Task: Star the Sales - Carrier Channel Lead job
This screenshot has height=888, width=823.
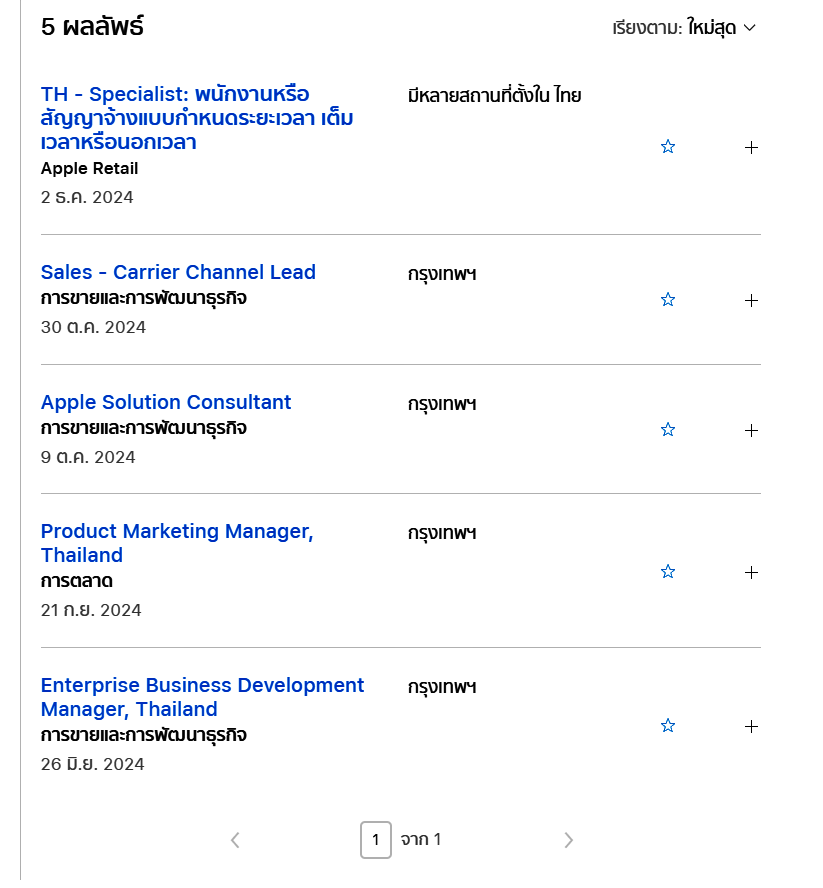Action: [668, 300]
